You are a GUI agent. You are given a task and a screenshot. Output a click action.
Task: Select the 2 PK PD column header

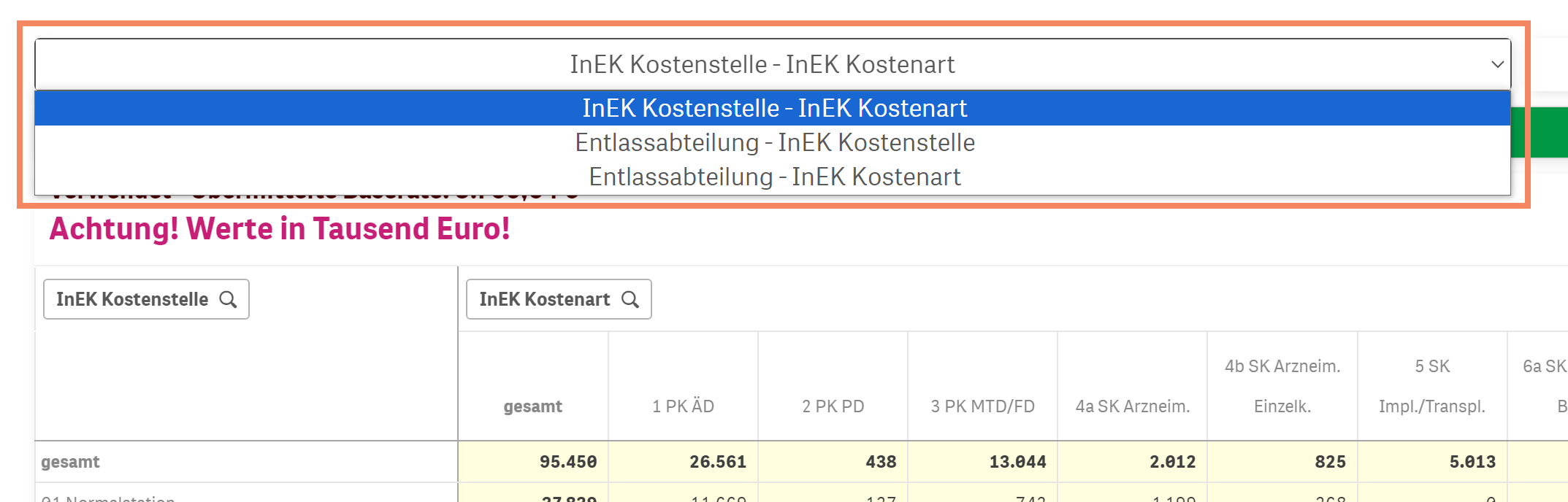click(x=833, y=406)
